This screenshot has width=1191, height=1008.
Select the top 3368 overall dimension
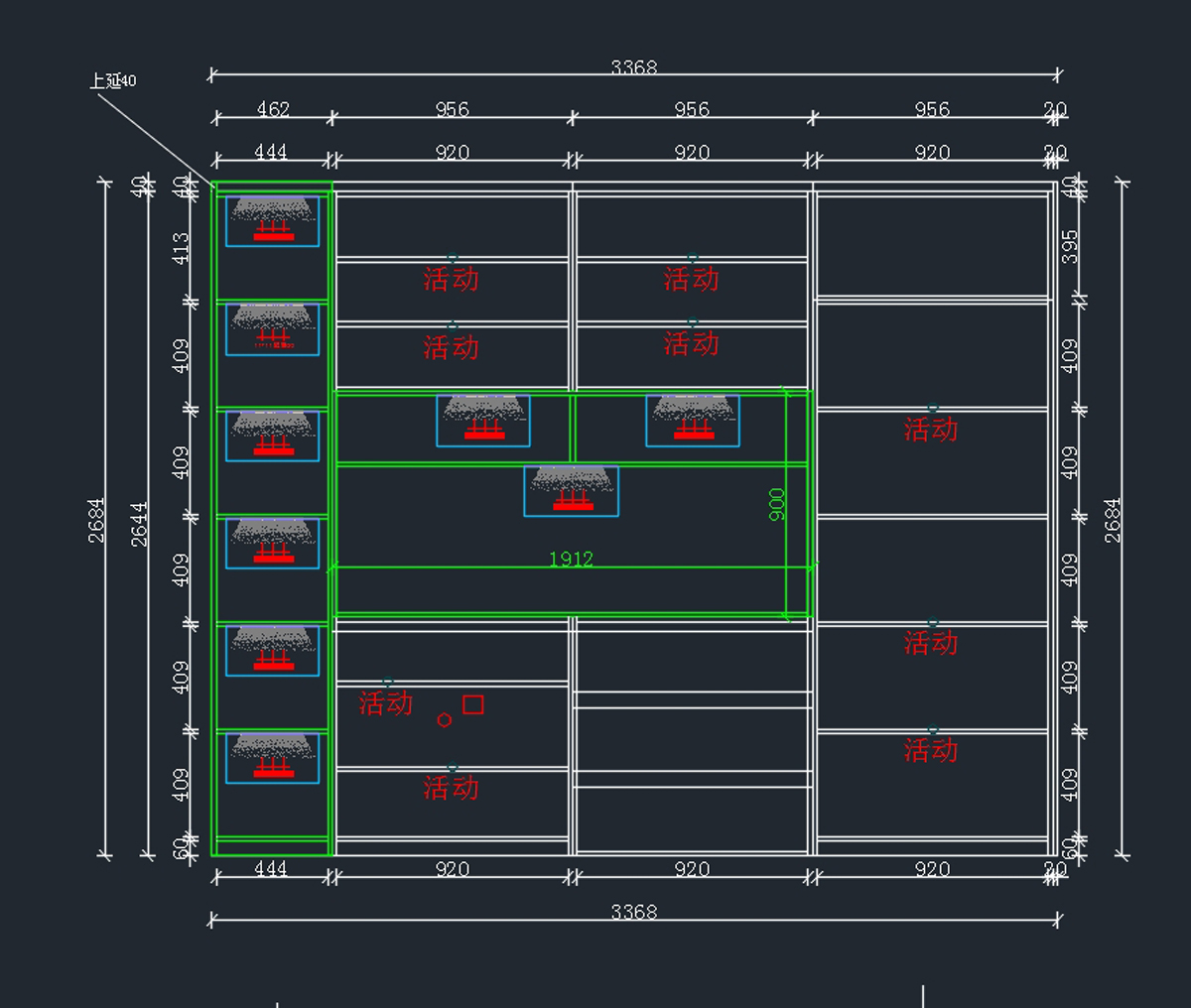(633, 67)
